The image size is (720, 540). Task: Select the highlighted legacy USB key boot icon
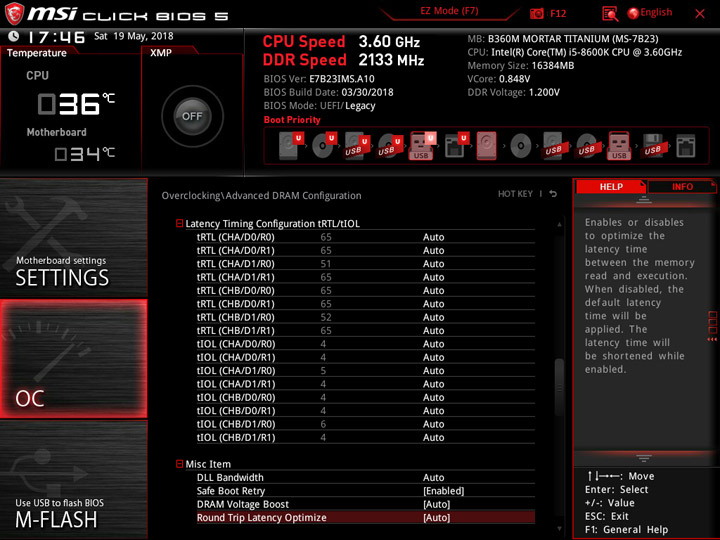pos(619,146)
